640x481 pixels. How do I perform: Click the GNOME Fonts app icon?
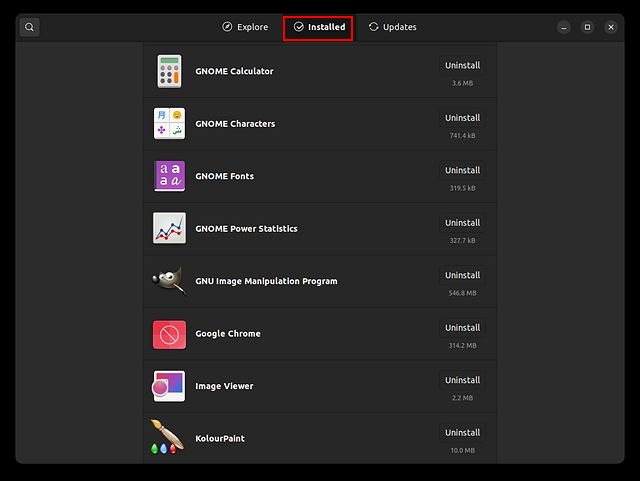169,176
